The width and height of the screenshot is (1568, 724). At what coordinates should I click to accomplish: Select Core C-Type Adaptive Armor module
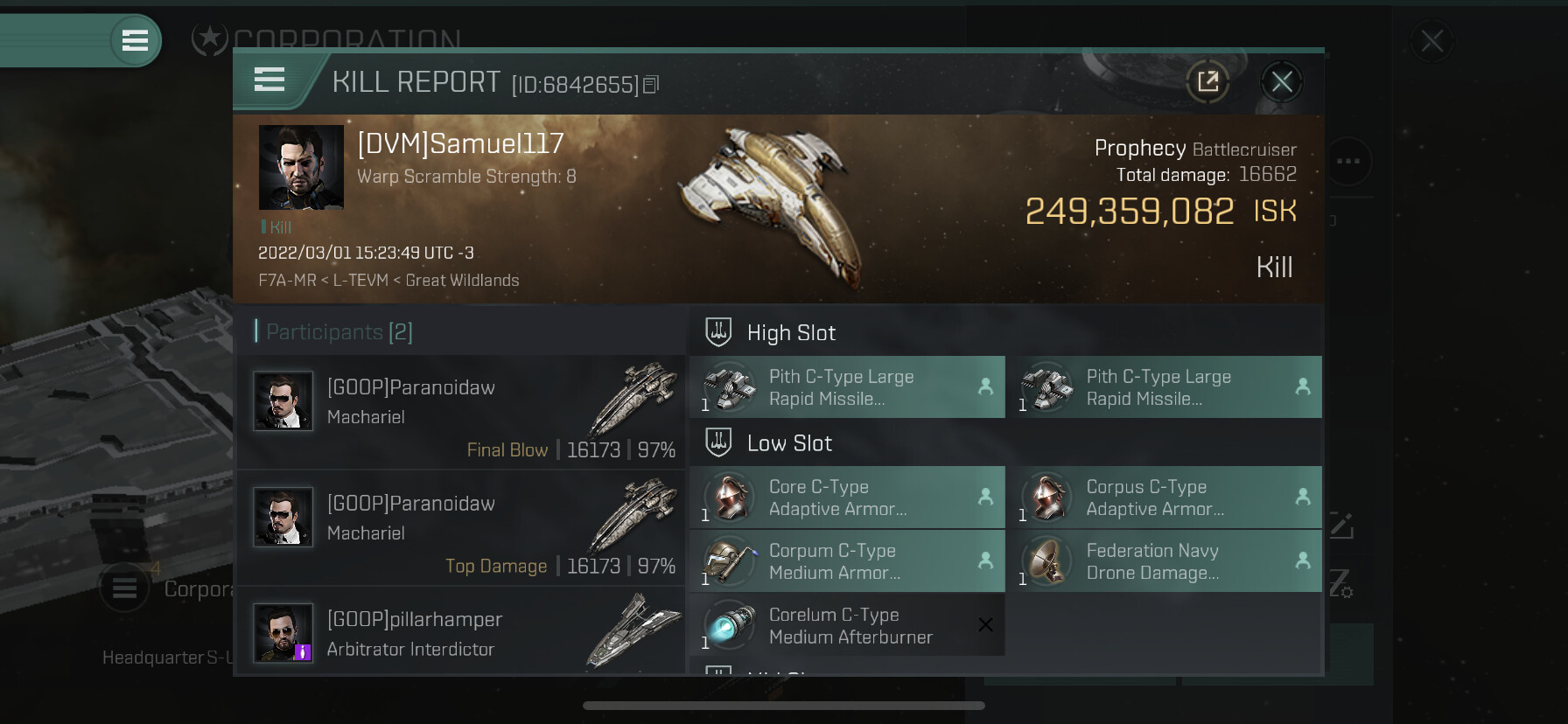point(847,498)
